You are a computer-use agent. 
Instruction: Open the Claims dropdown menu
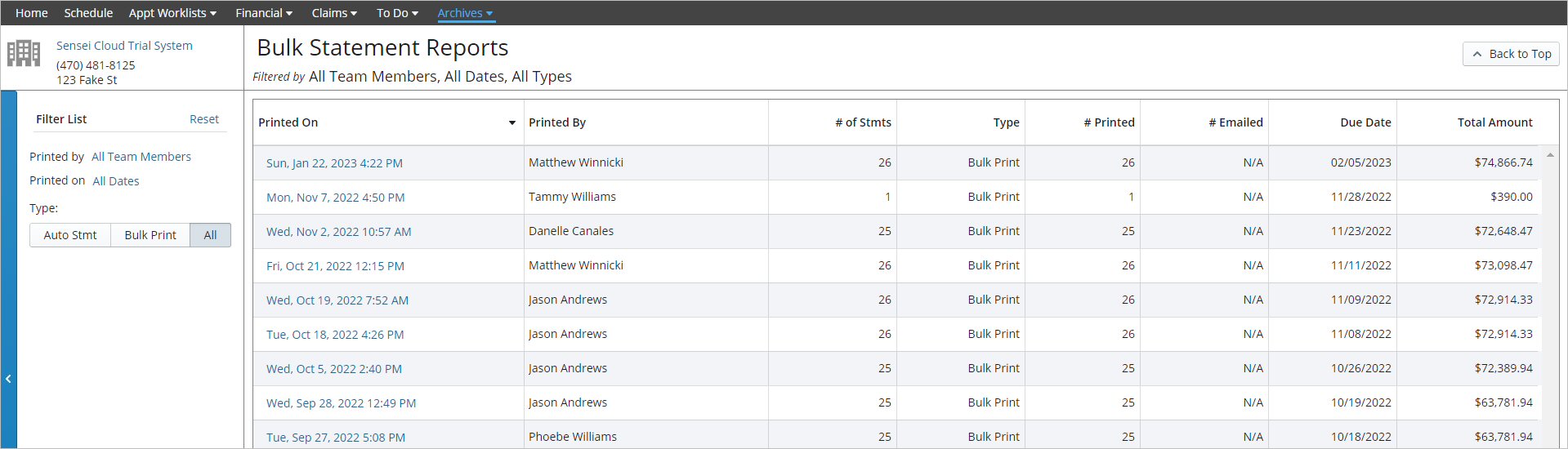pos(333,13)
